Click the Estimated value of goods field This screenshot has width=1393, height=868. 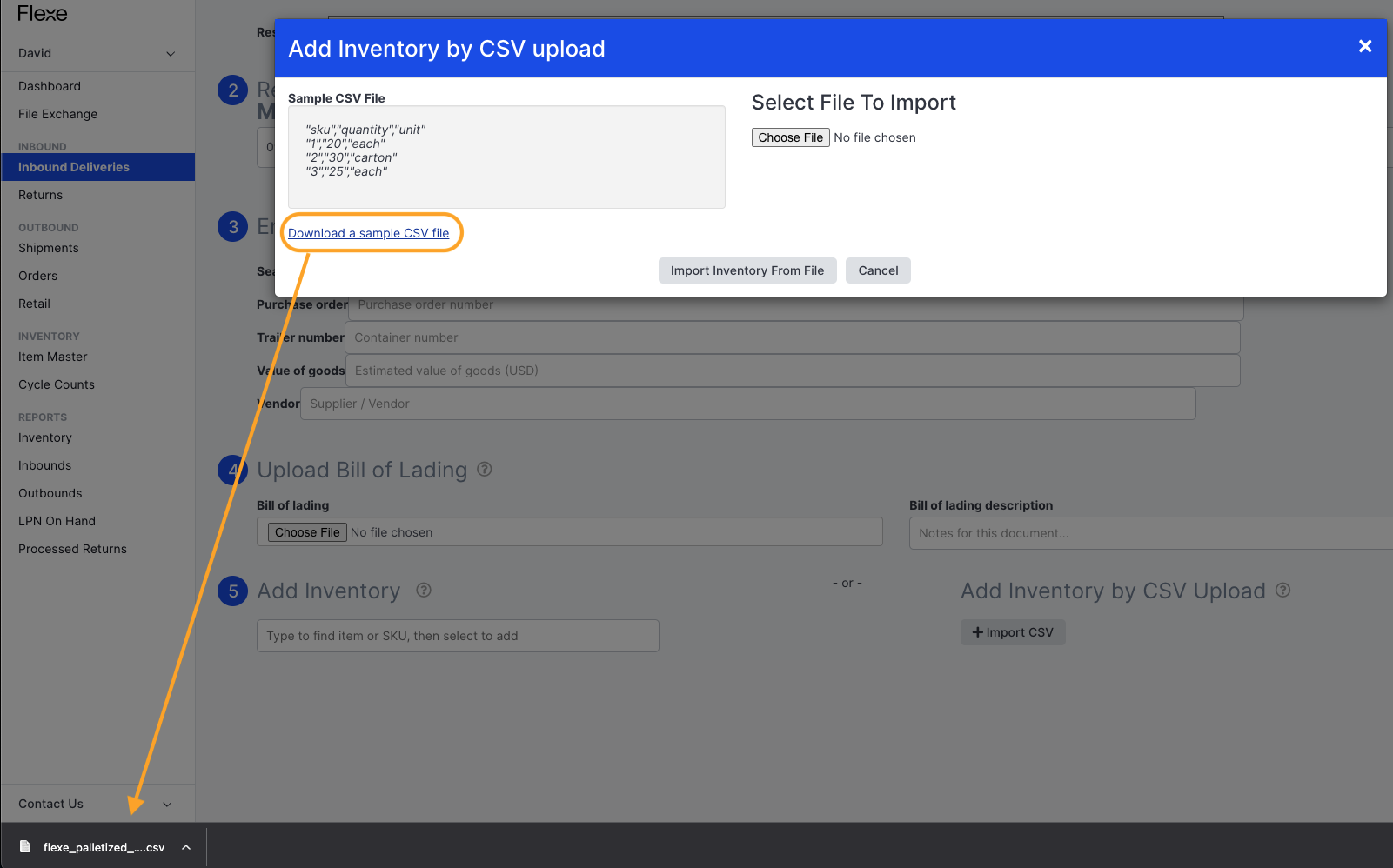coord(793,371)
